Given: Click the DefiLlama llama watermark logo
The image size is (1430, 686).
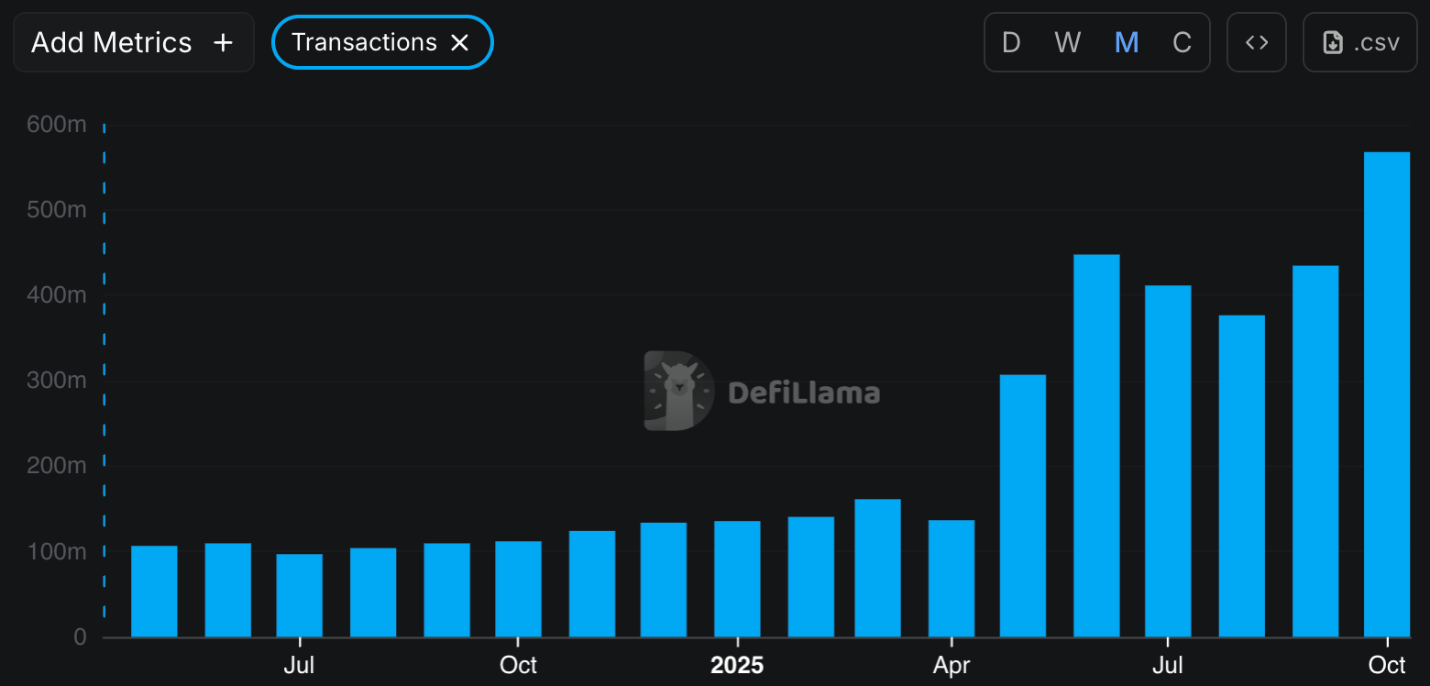Looking at the screenshot, I should (678, 391).
